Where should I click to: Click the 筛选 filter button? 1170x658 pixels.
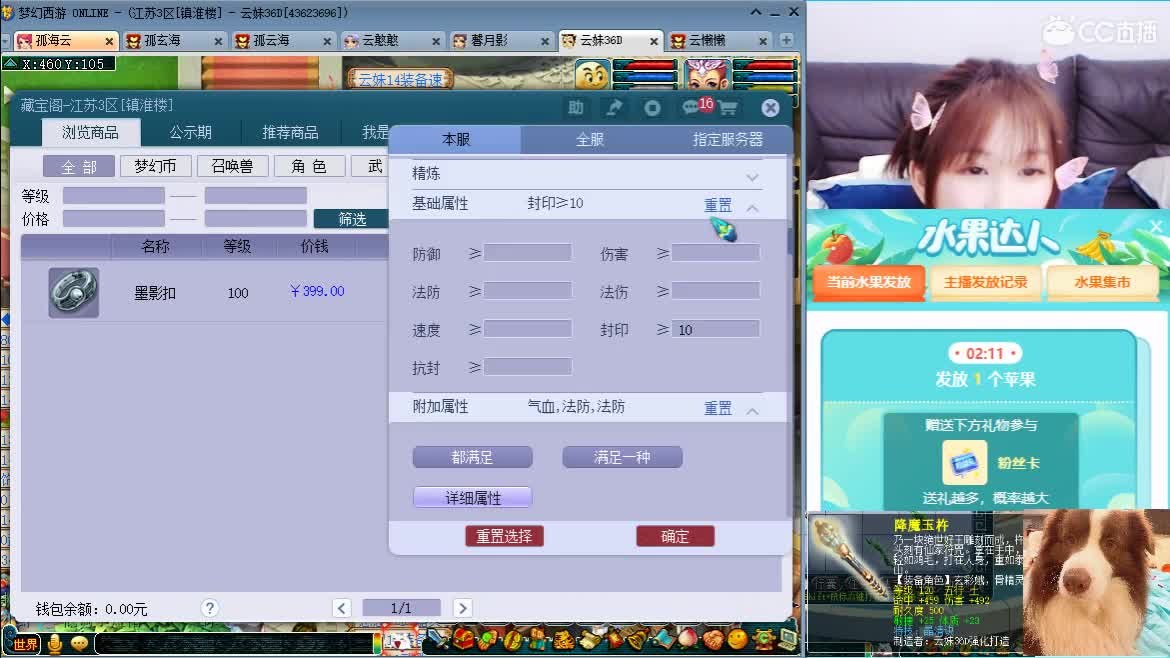point(351,219)
